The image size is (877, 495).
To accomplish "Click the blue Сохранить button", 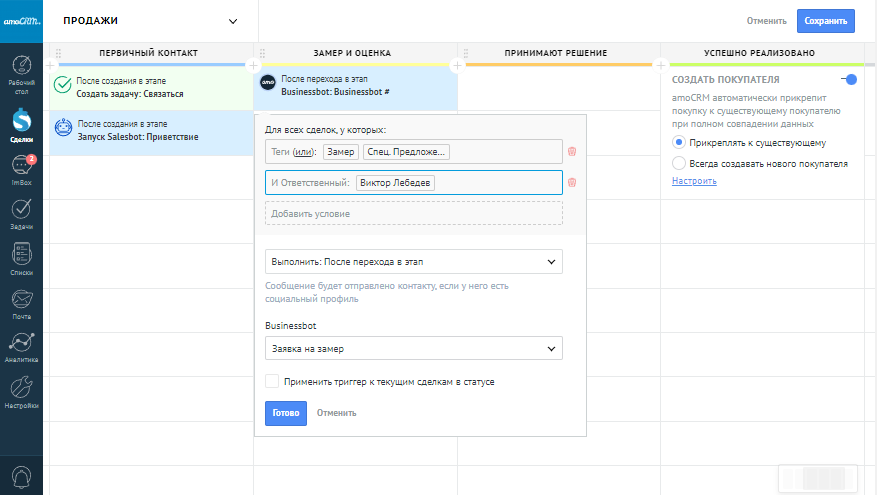I will coord(825,21).
